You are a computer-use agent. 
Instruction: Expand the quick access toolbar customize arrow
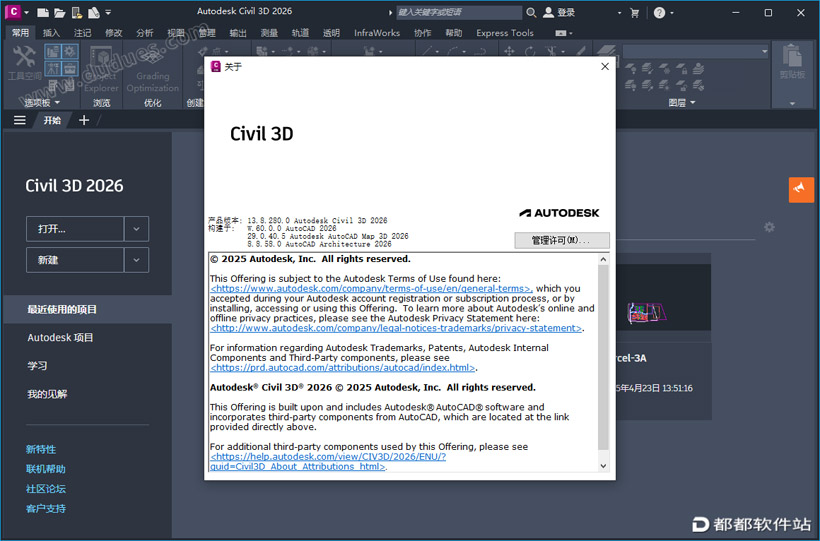coord(108,12)
